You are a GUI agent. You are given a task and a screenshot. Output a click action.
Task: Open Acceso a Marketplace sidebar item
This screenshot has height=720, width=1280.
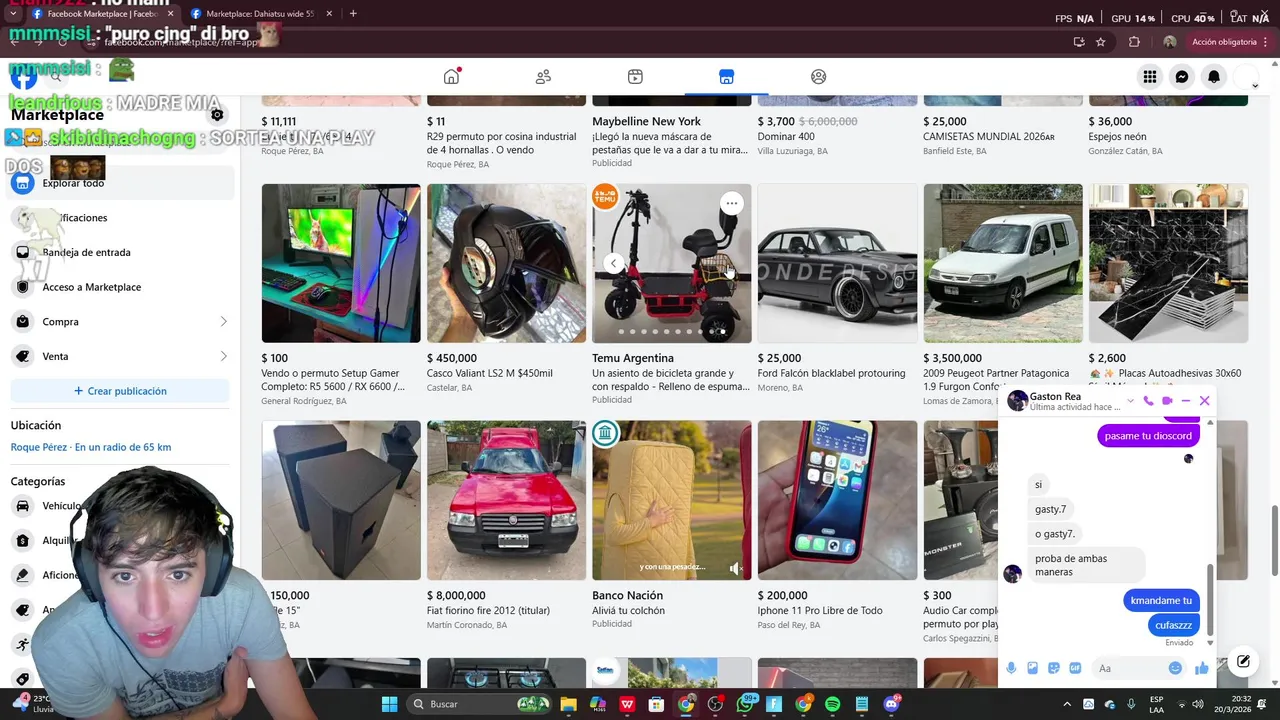(x=120, y=287)
